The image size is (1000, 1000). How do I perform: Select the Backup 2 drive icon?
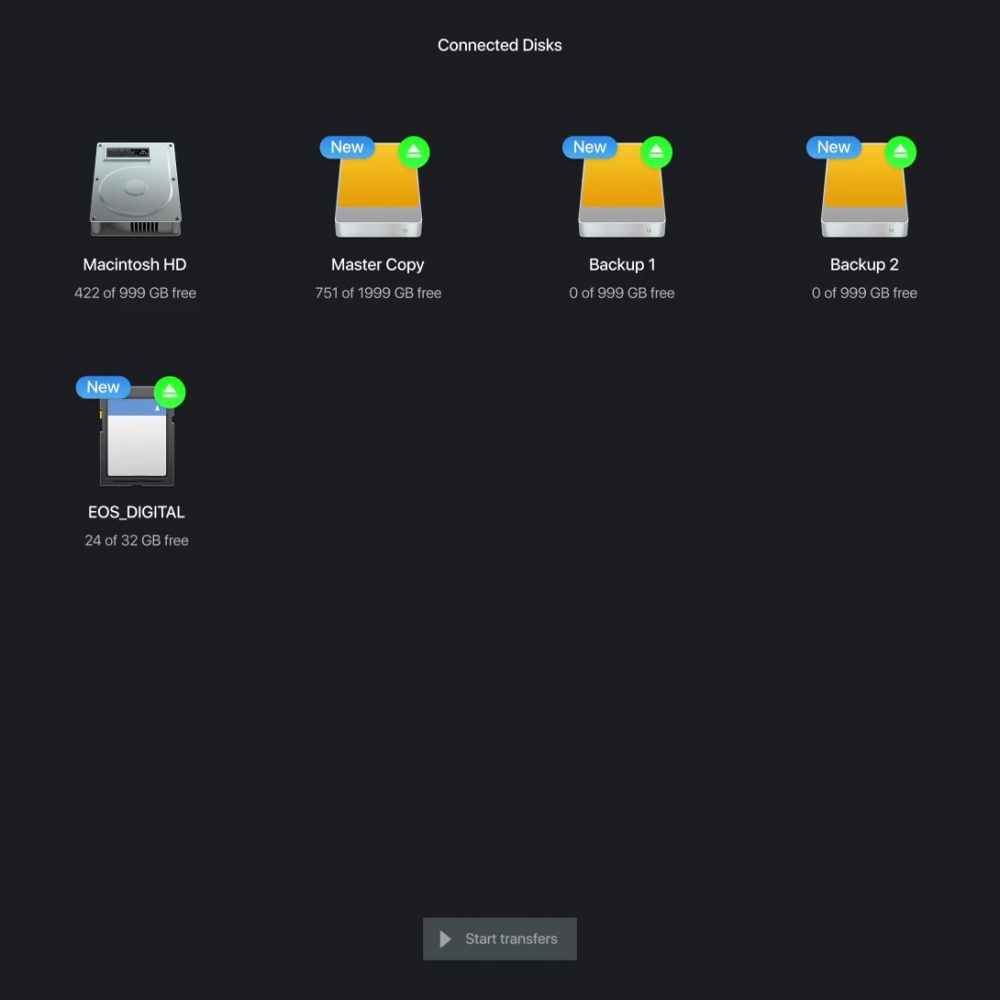(864, 190)
